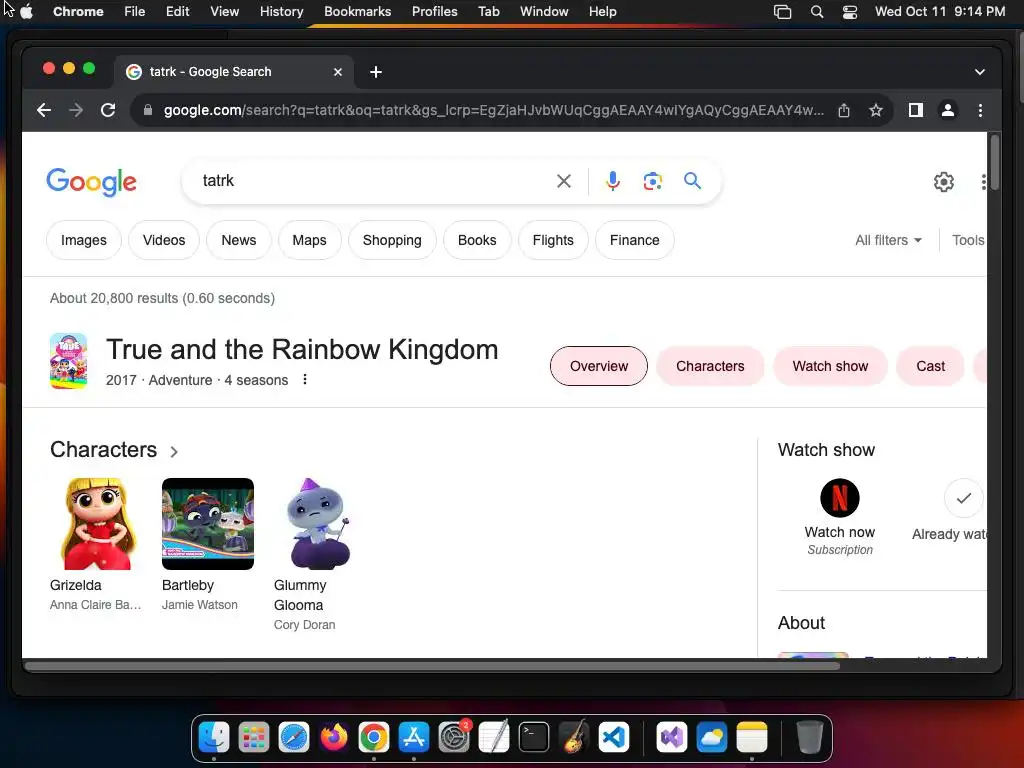Screen dimensions: 1024x768
Task: Filter results by Images
Action: point(84,240)
